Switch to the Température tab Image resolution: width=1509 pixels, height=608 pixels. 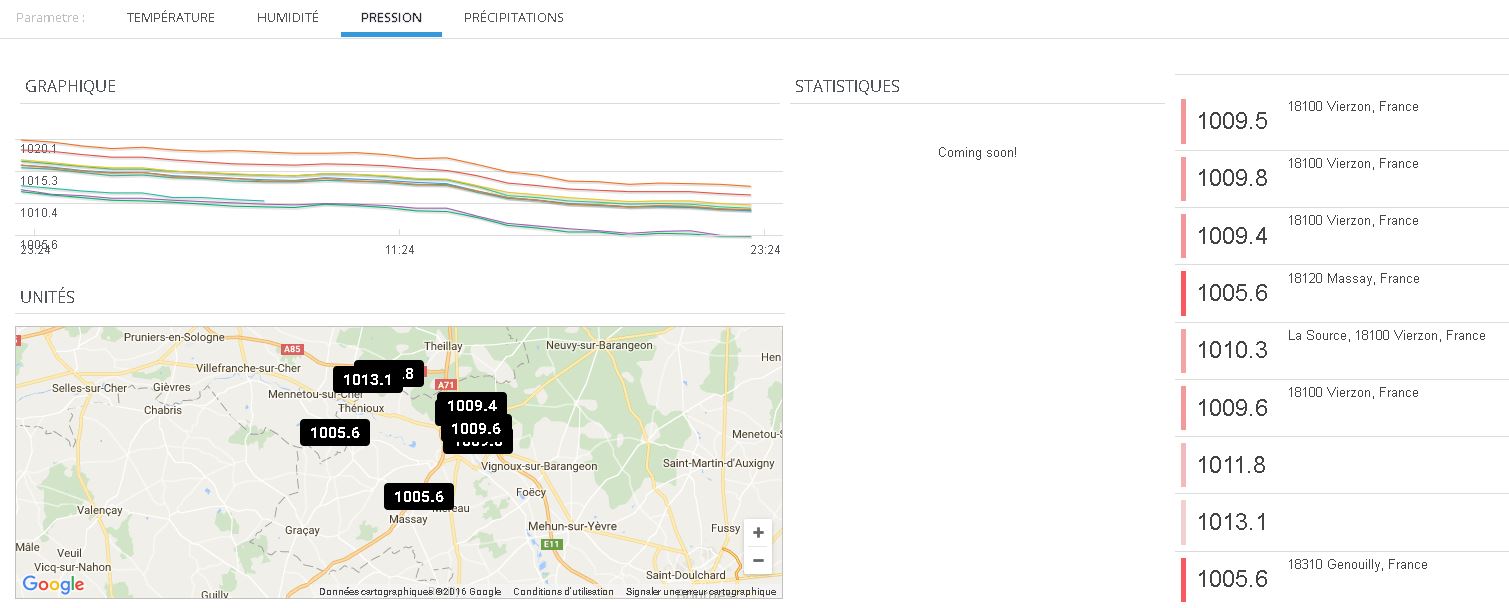pos(171,18)
